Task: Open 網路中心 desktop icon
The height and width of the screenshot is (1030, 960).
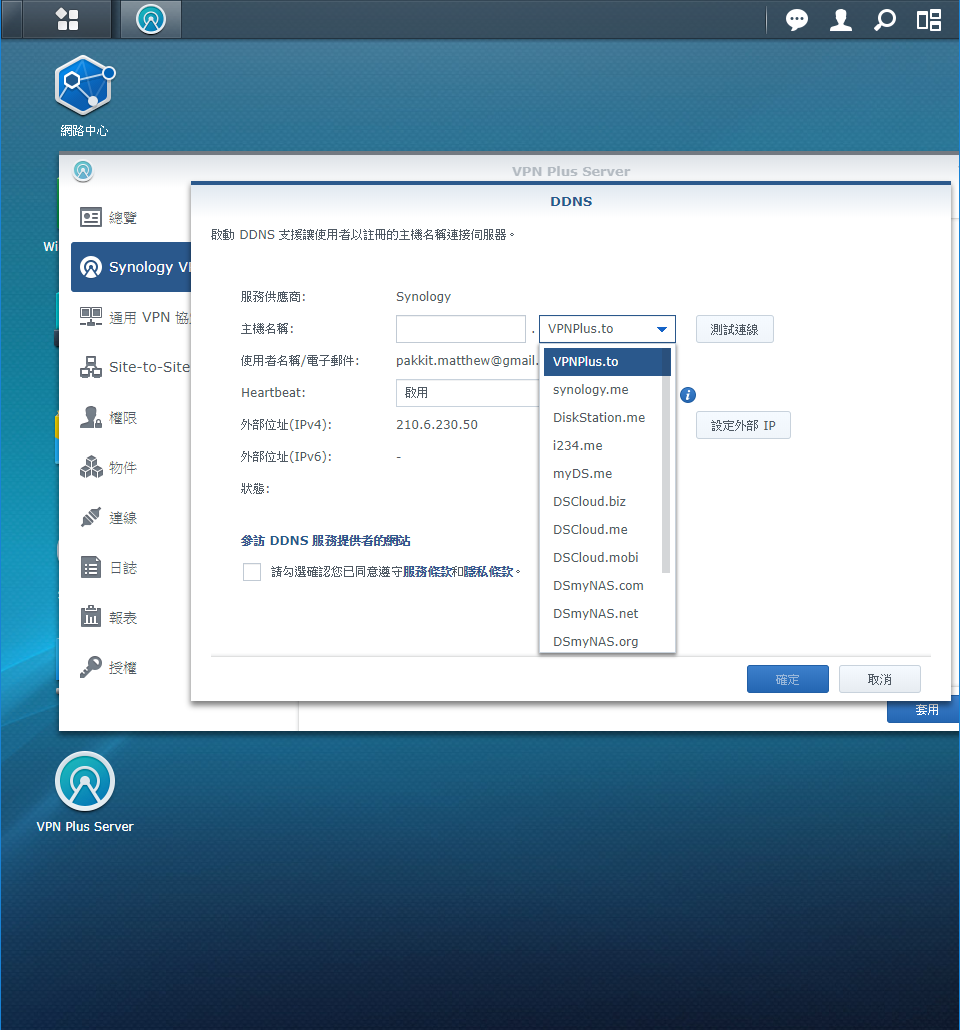Action: pyautogui.click(x=85, y=97)
